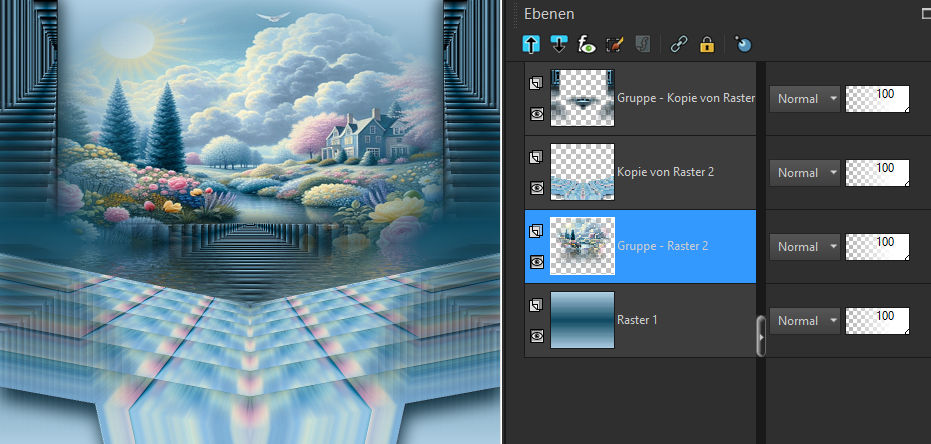Click opacity slider of Kopie von Raster 2
The width and height of the screenshot is (931, 444).
[x=878, y=173]
